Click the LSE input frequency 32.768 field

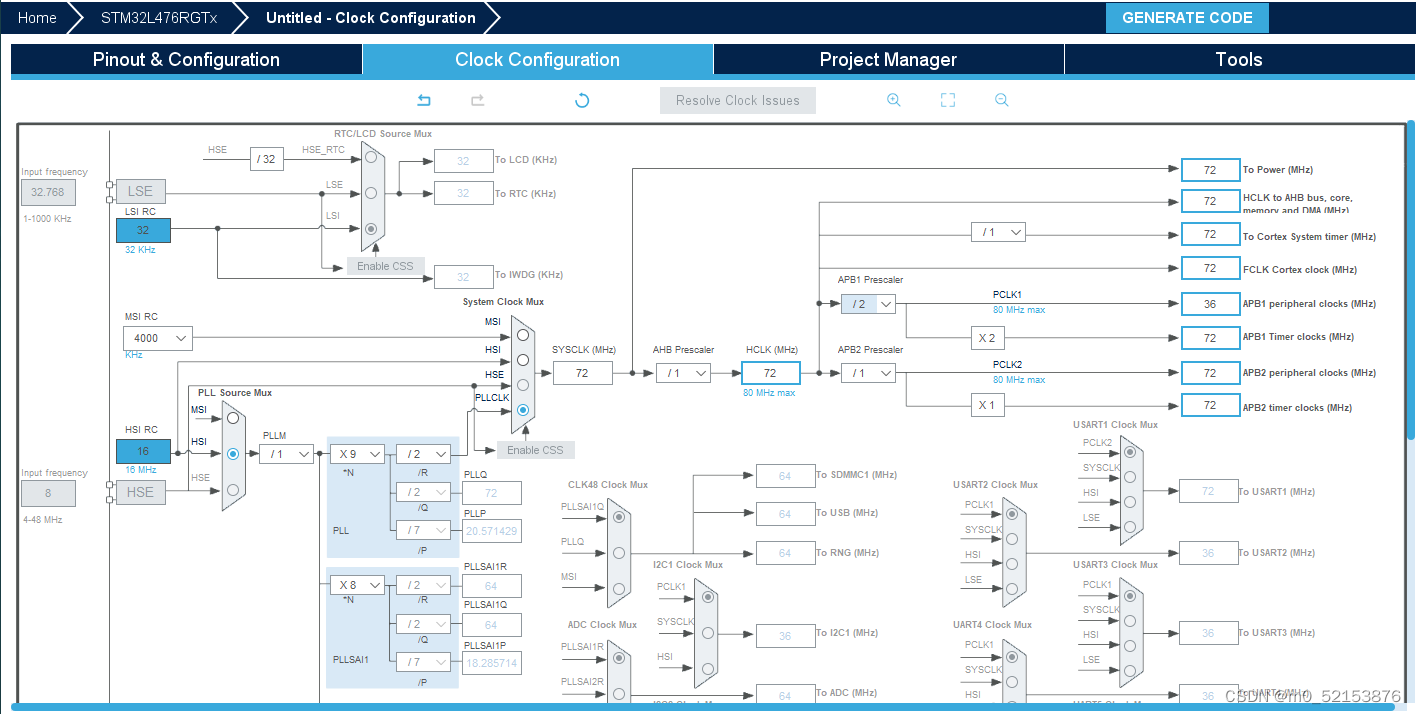[48, 192]
